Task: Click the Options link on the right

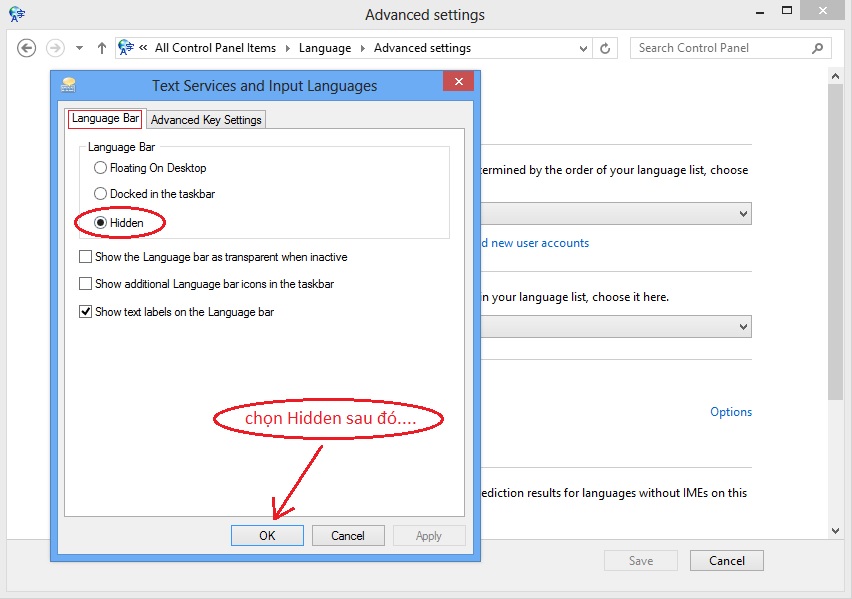Action: pos(731,411)
